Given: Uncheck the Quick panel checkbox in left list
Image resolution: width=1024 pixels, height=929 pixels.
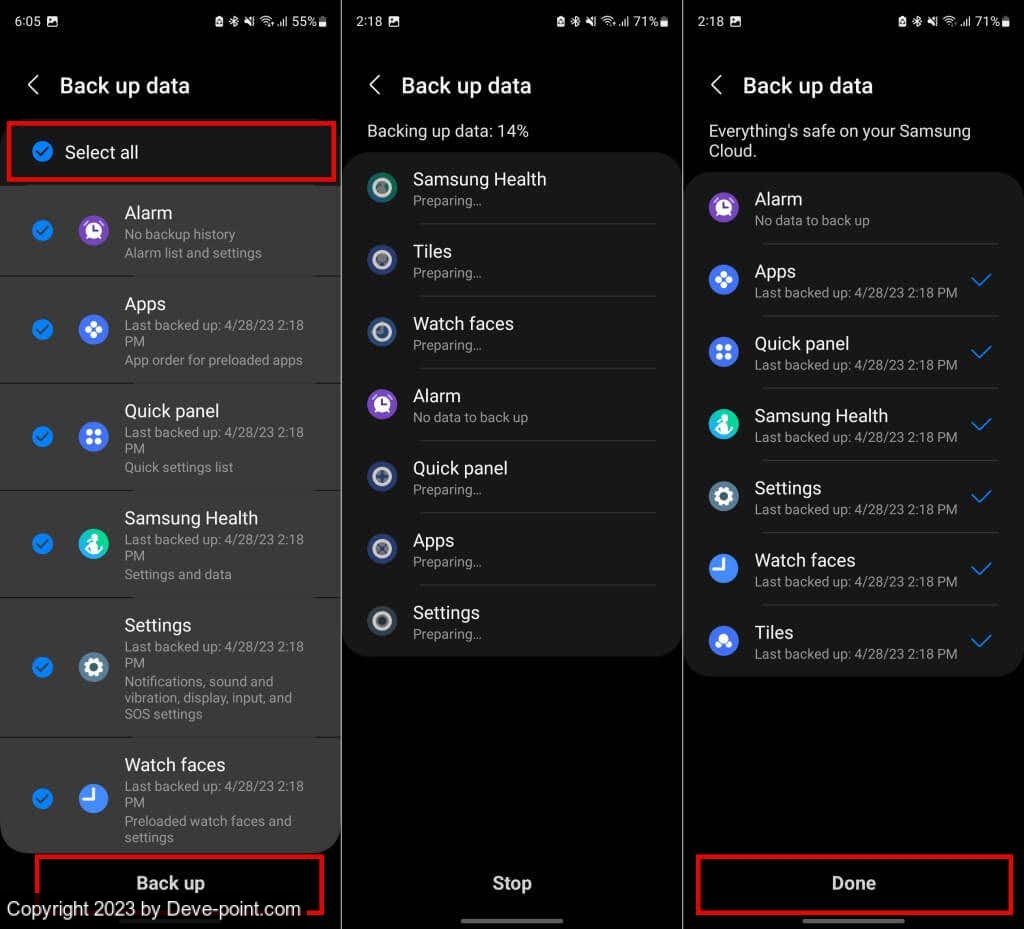Looking at the screenshot, I should [42, 436].
